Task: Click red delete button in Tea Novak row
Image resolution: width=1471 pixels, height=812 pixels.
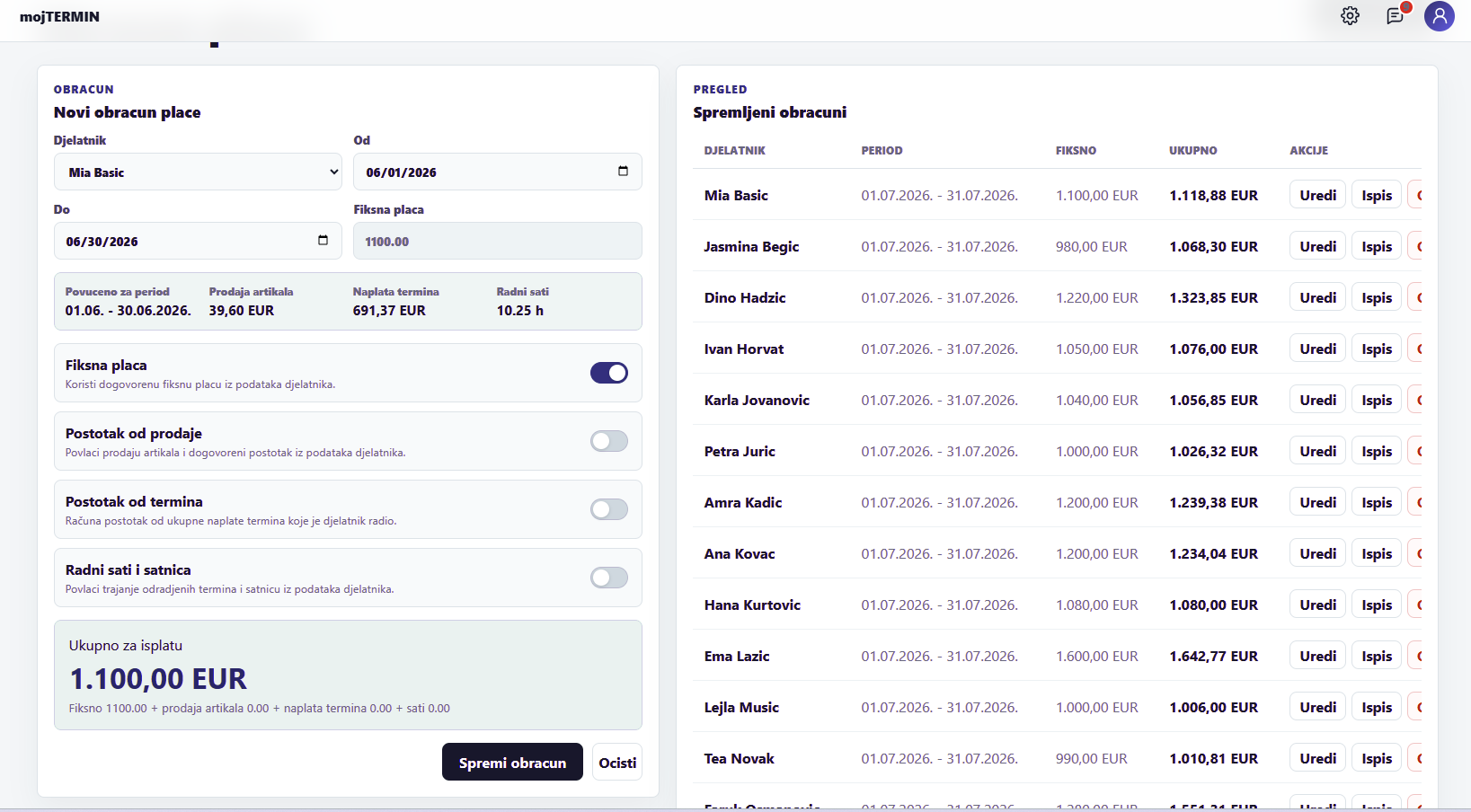Action: (x=1415, y=758)
